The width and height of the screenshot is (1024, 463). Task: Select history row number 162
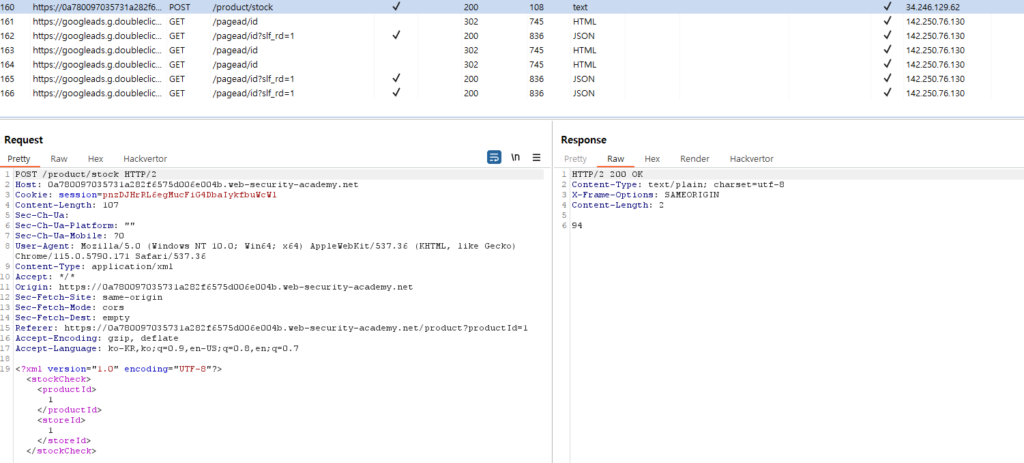(512, 36)
